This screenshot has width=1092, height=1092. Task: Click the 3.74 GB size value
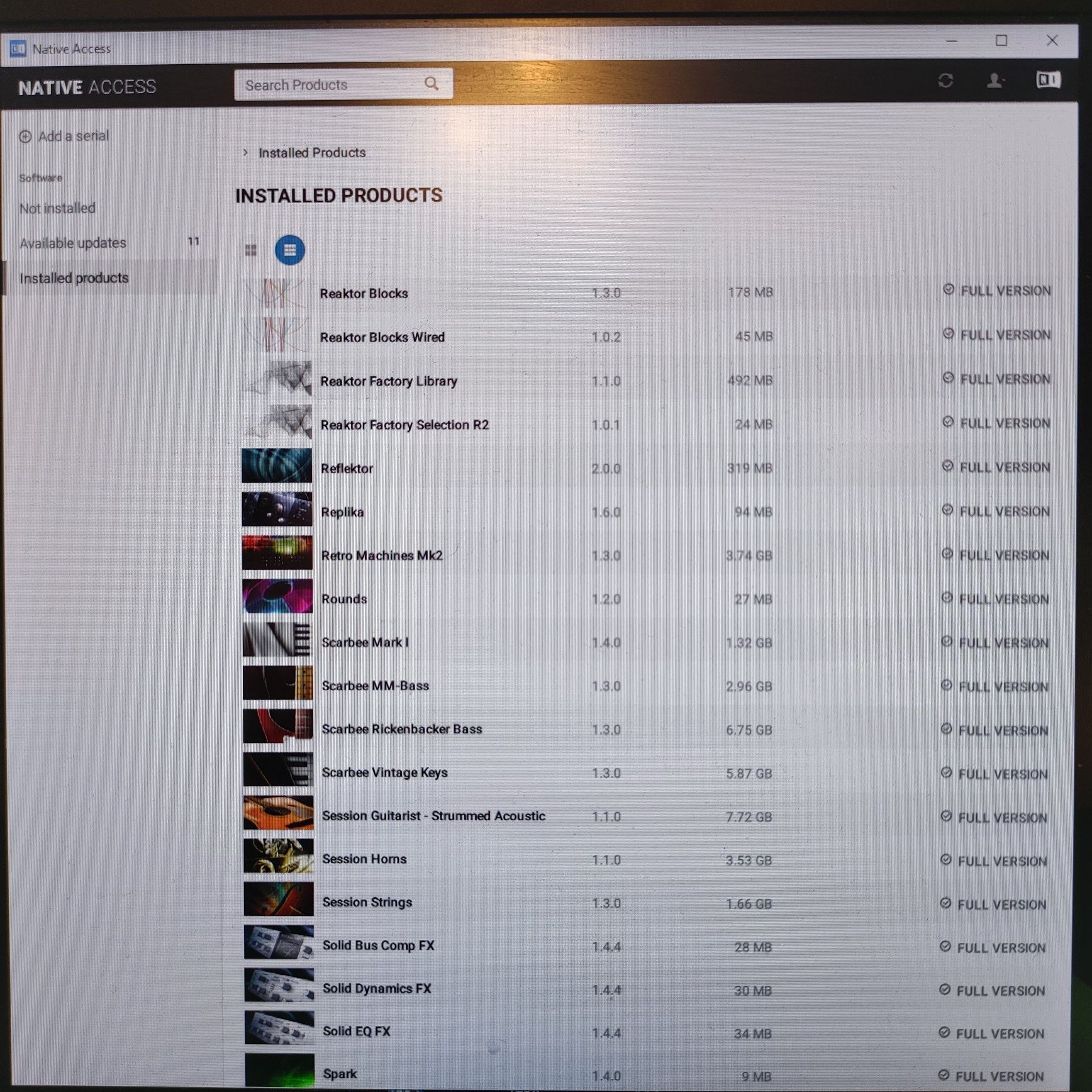(749, 555)
